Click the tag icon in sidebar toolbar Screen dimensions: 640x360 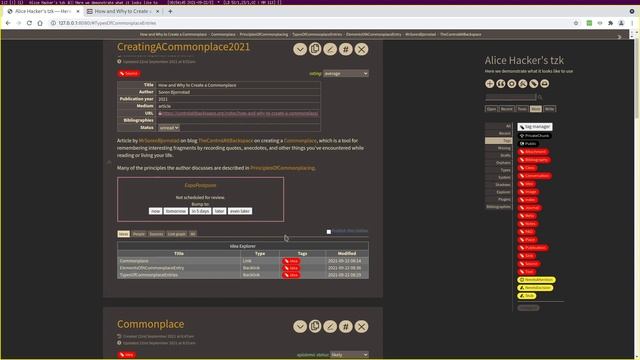pos(534,84)
